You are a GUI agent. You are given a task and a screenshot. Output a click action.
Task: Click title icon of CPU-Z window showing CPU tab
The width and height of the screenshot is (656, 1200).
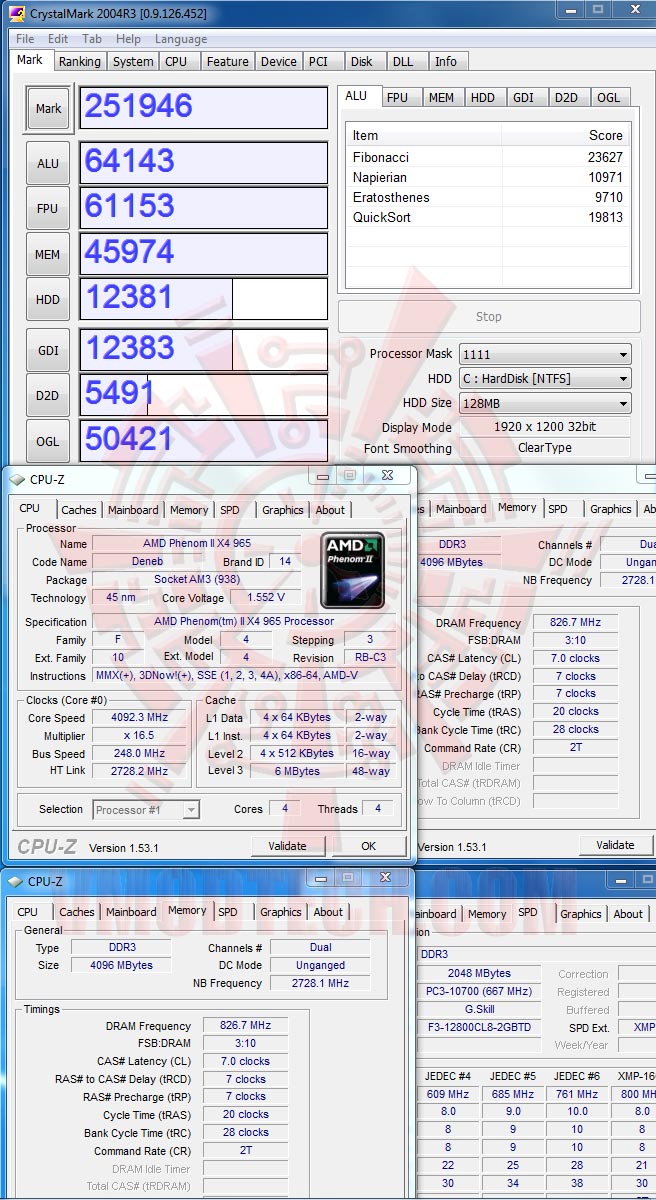(x=17, y=480)
